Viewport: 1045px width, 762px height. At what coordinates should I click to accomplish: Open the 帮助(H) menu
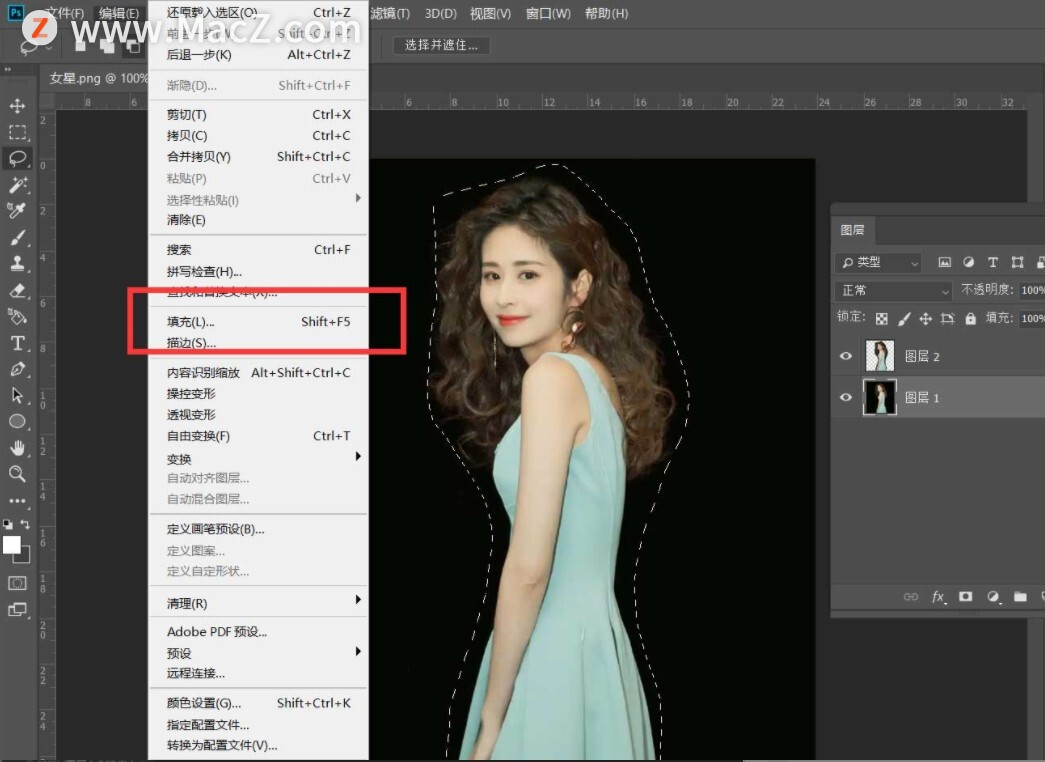pos(606,13)
